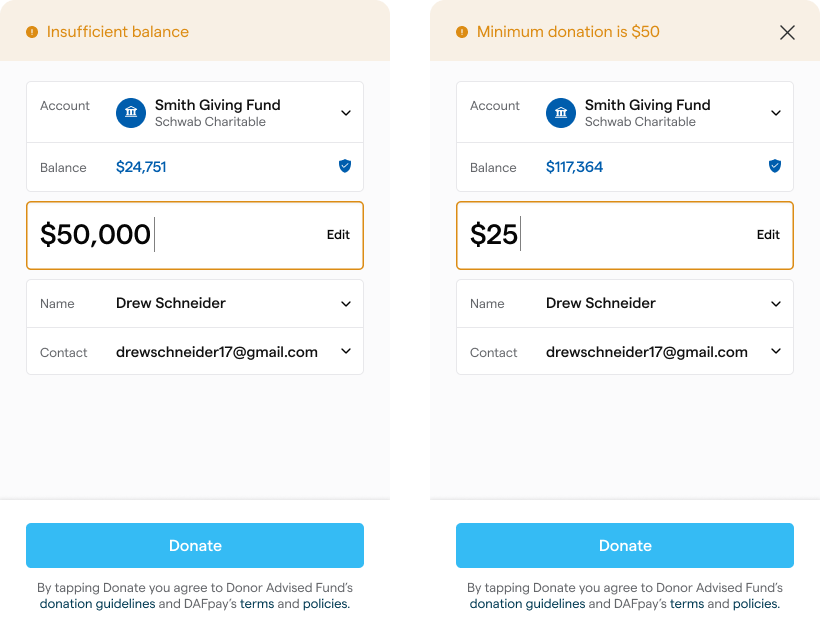Open the Contact dropdown in left panel
Viewport: 820px width, 640px height.
click(x=346, y=352)
